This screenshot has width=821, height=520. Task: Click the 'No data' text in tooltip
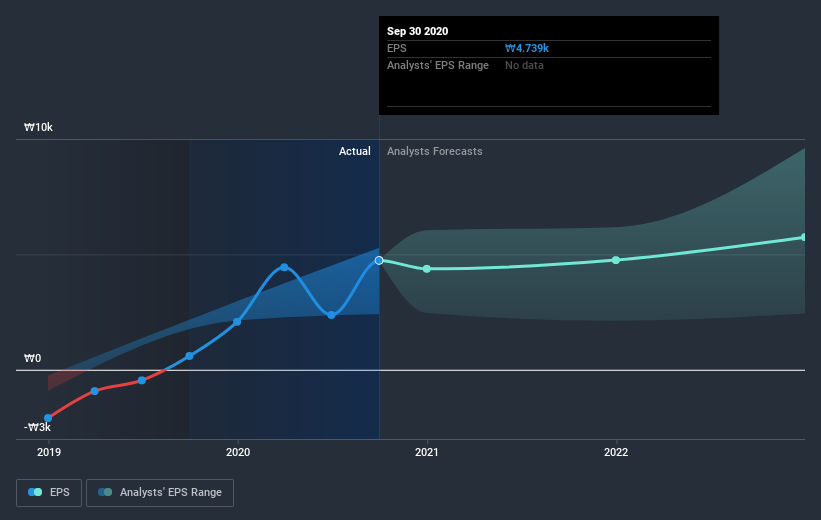coord(524,65)
